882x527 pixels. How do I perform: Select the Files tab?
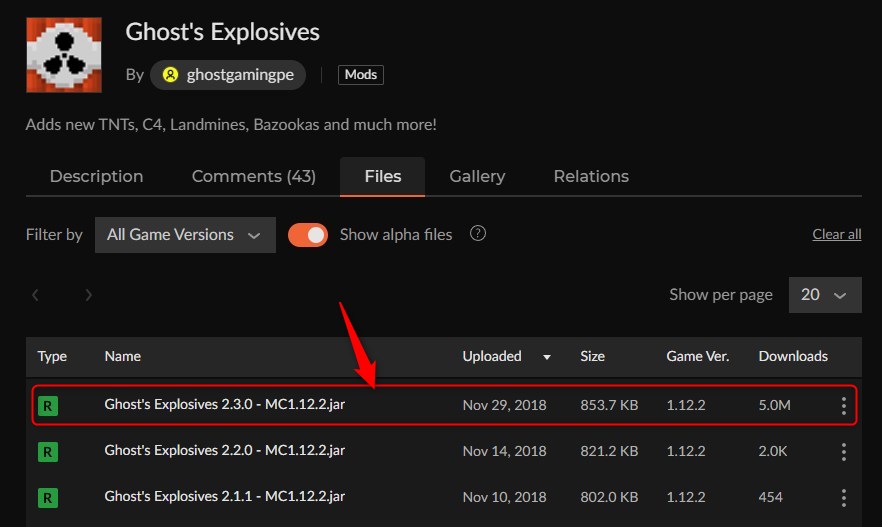tap(382, 177)
